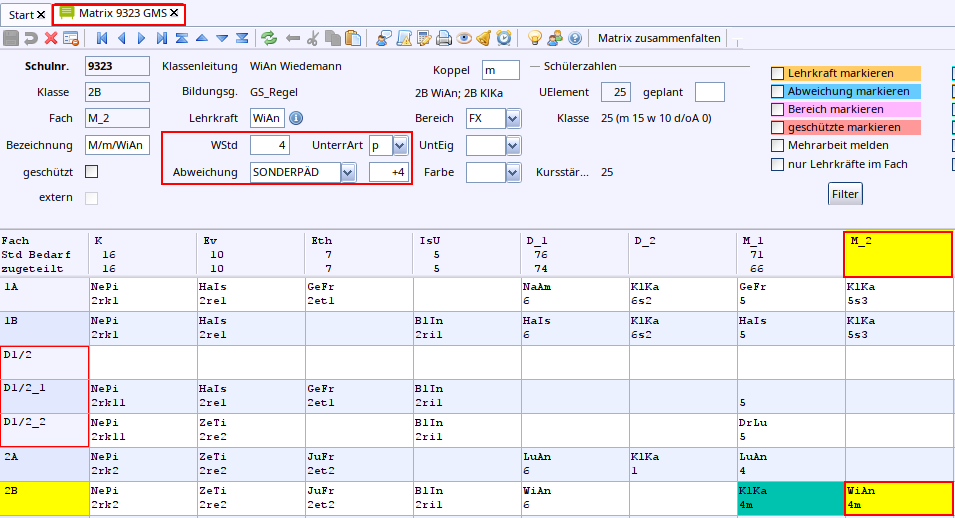Viewport: 955px width, 518px height.
Task: Open the blue question mark help icon
Action: [x=575, y=39]
